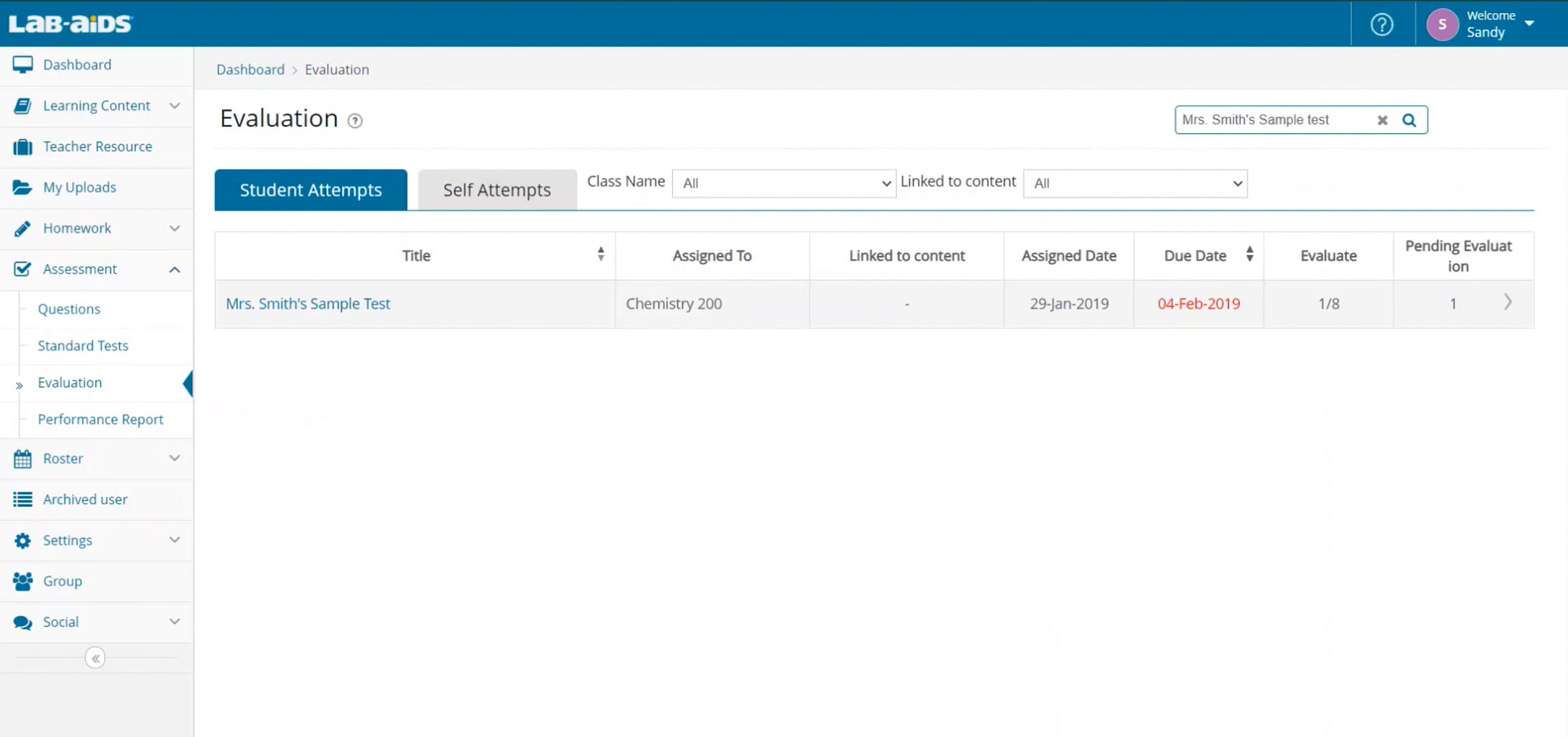Click the search magnifier icon
Image resolution: width=1568 pixels, height=737 pixels.
[x=1409, y=120]
